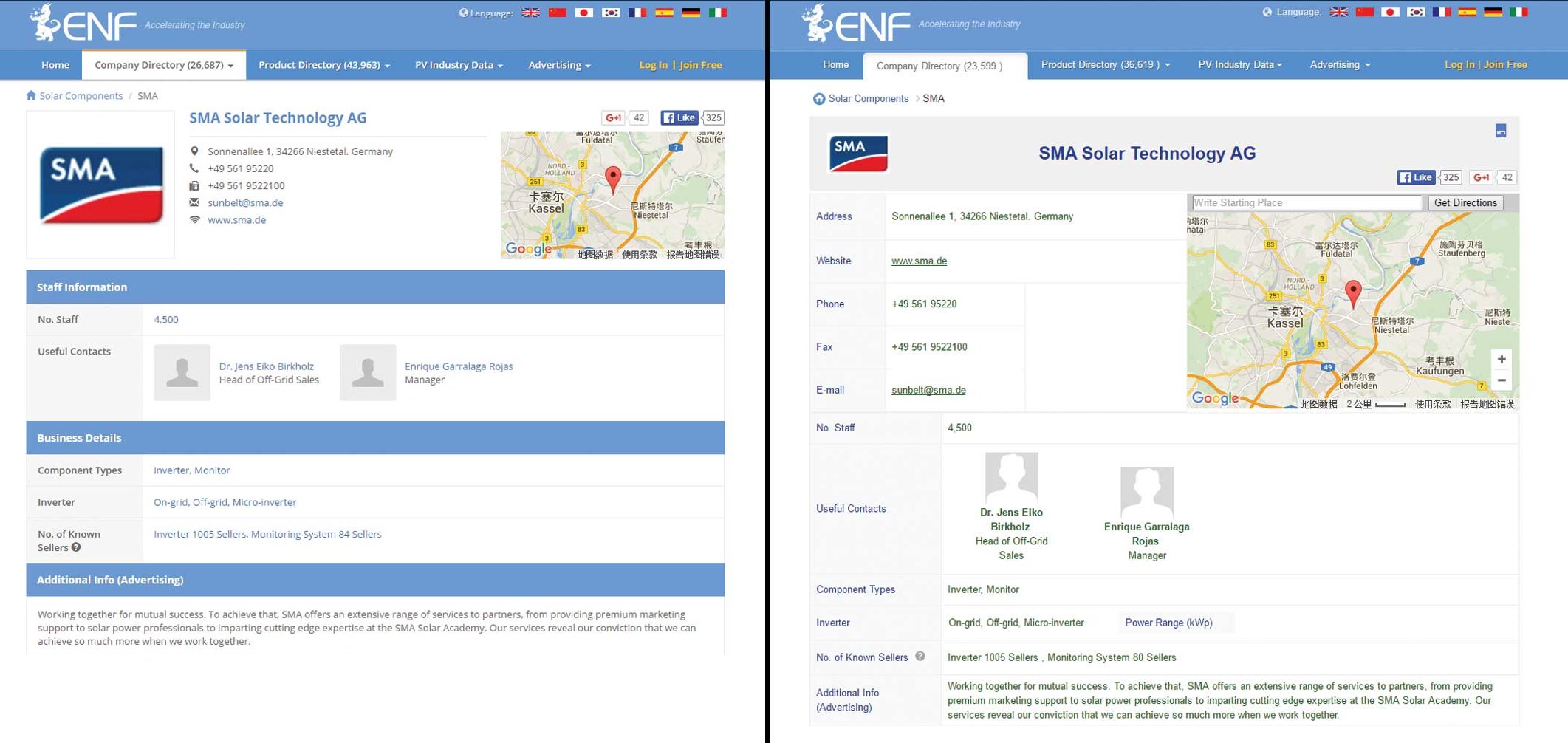Zoom out on the right map
The width and height of the screenshot is (1568, 743).
click(1502, 380)
